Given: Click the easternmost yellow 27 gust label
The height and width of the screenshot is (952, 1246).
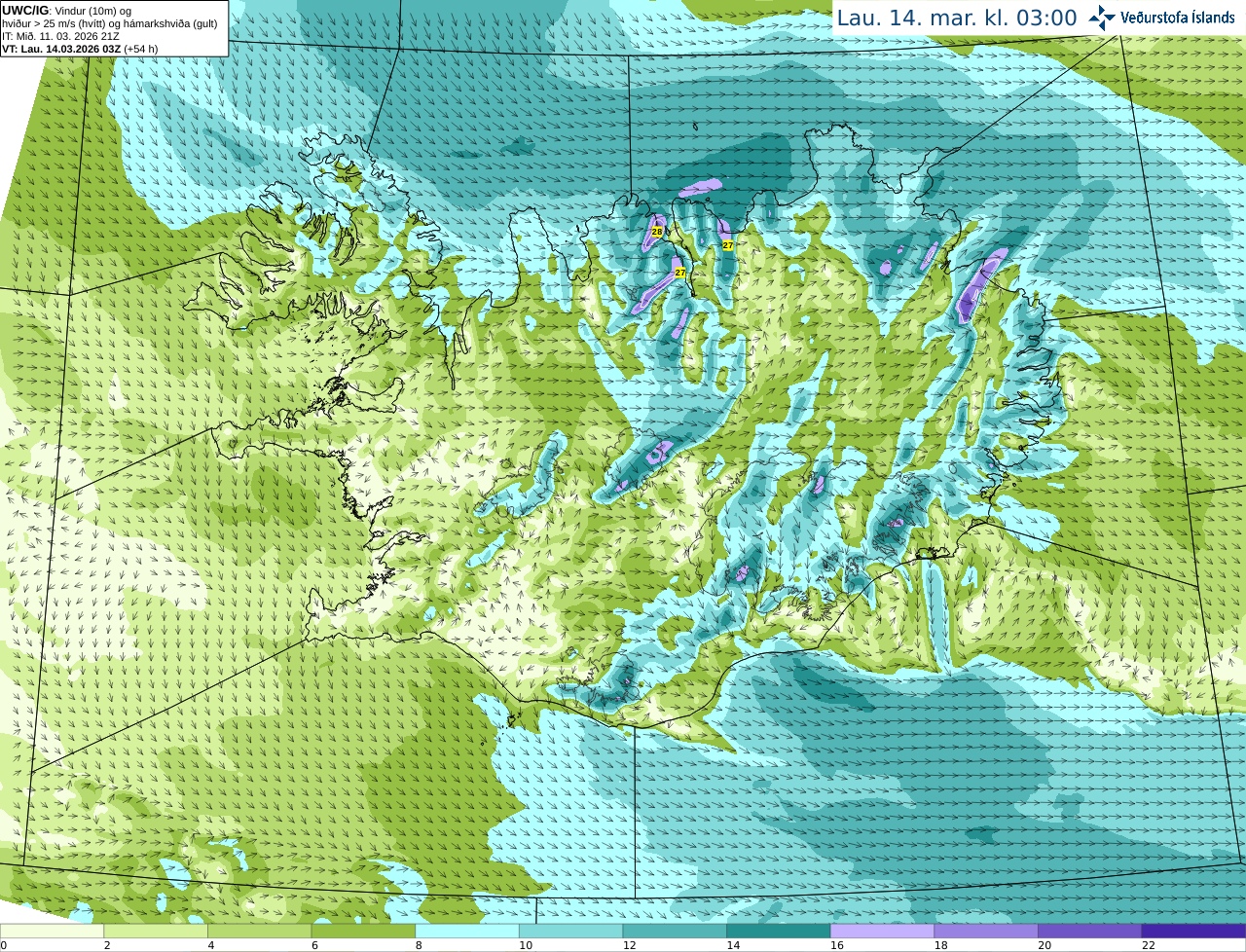Looking at the screenshot, I should 728,245.
